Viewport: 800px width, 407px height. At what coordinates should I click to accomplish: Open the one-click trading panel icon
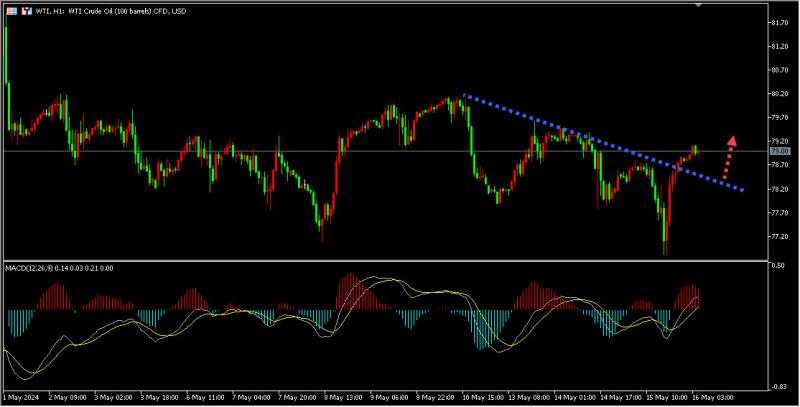(x=27, y=11)
